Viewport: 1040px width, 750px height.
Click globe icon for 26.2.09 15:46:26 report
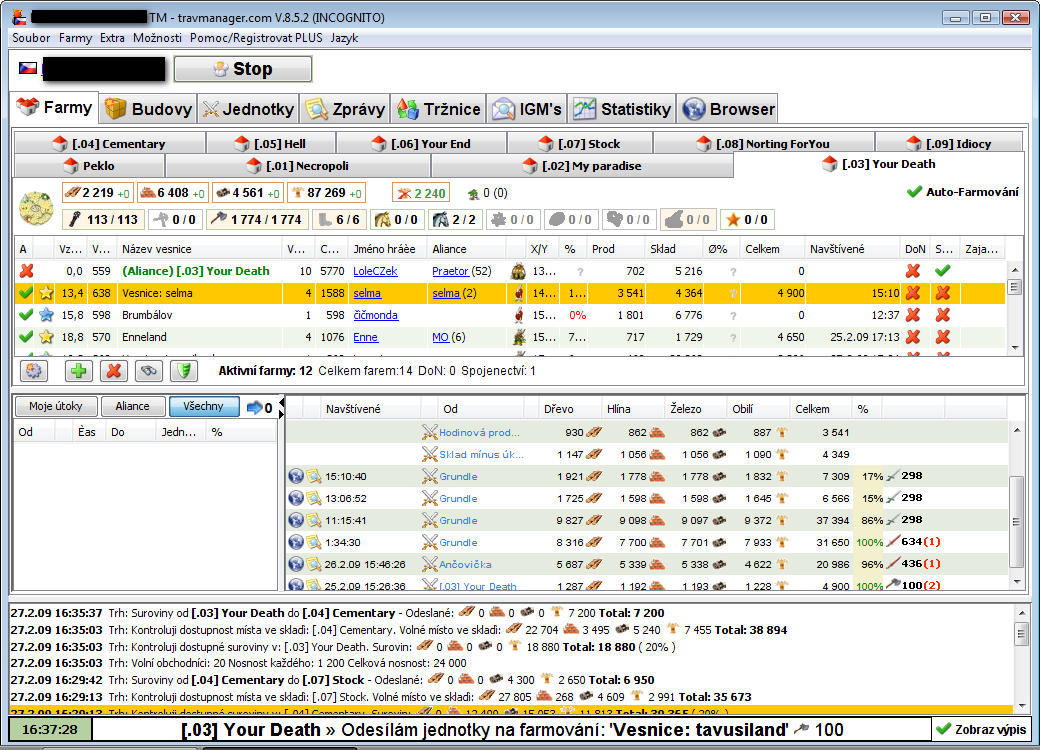click(x=296, y=564)
